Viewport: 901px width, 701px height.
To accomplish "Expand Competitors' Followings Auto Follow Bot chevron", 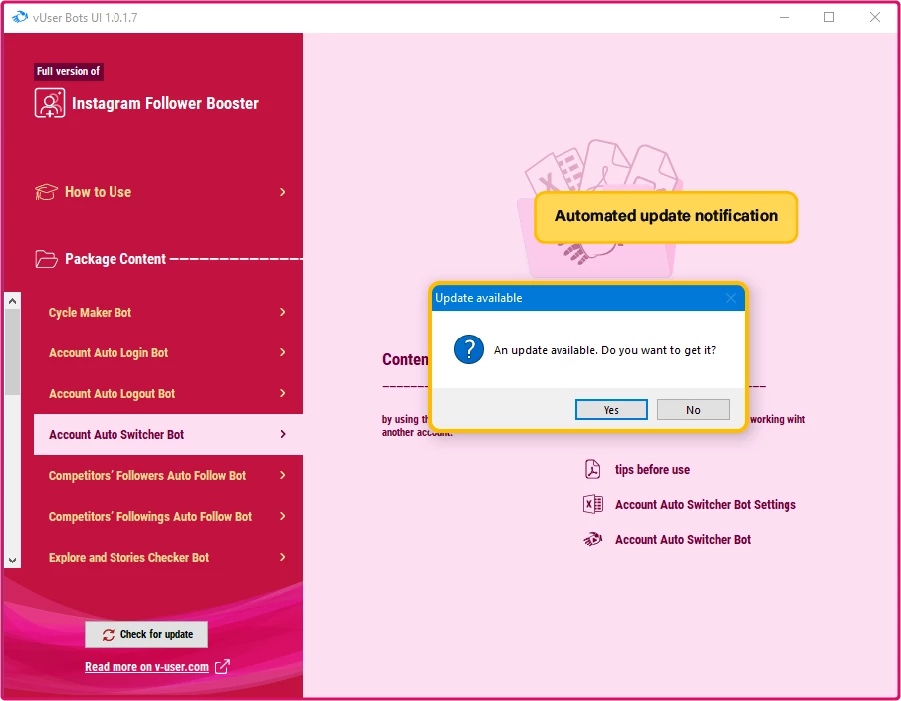I will click(x=283, y=516).
